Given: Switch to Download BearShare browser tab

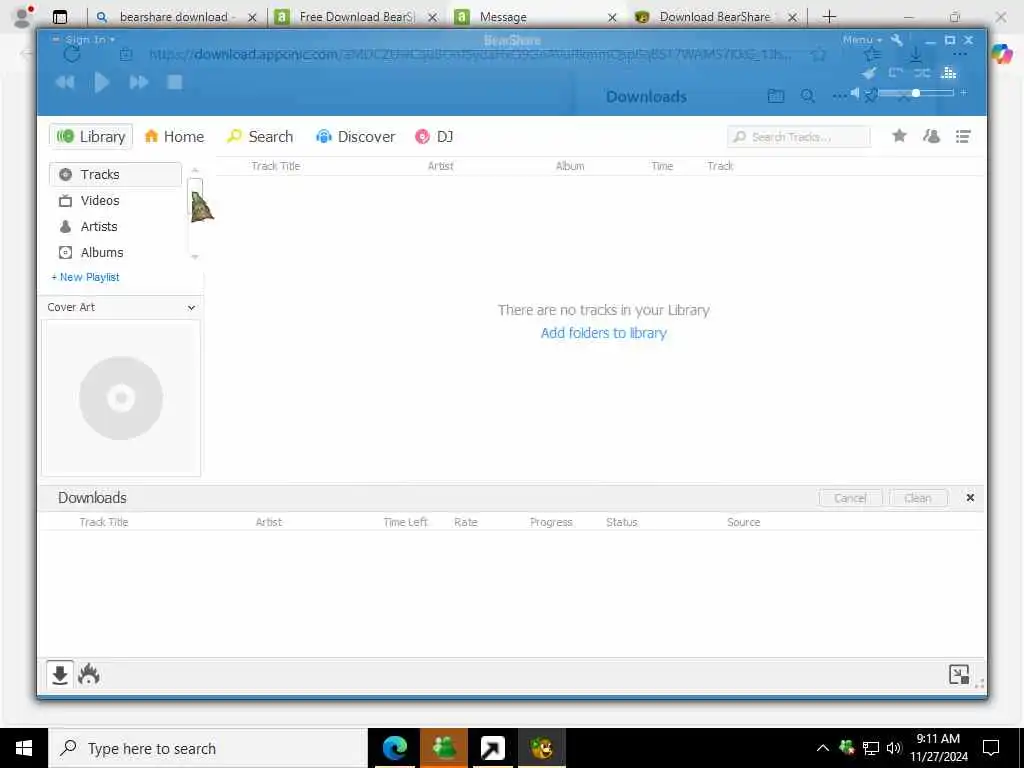Looking at the screenshot, I should point(716,17).
